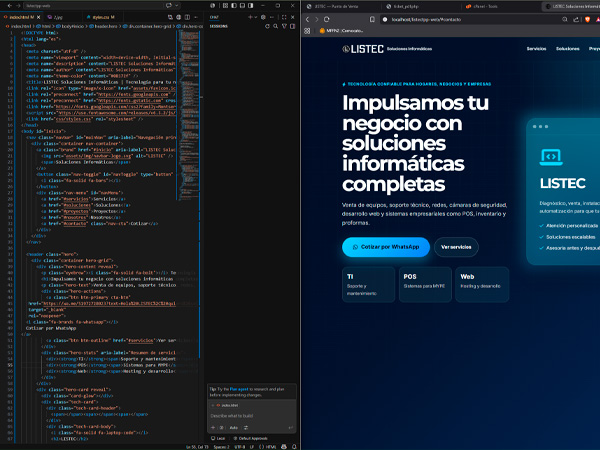Select header.hero in the breadcrumb path
This screenshot has height=450, width=600.
(103, 26)
